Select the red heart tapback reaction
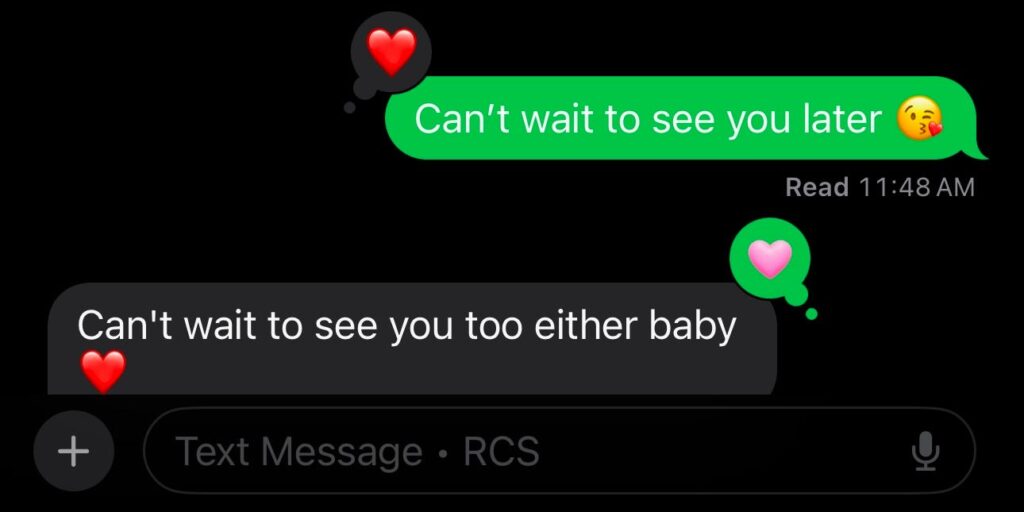 click(391, 52)
